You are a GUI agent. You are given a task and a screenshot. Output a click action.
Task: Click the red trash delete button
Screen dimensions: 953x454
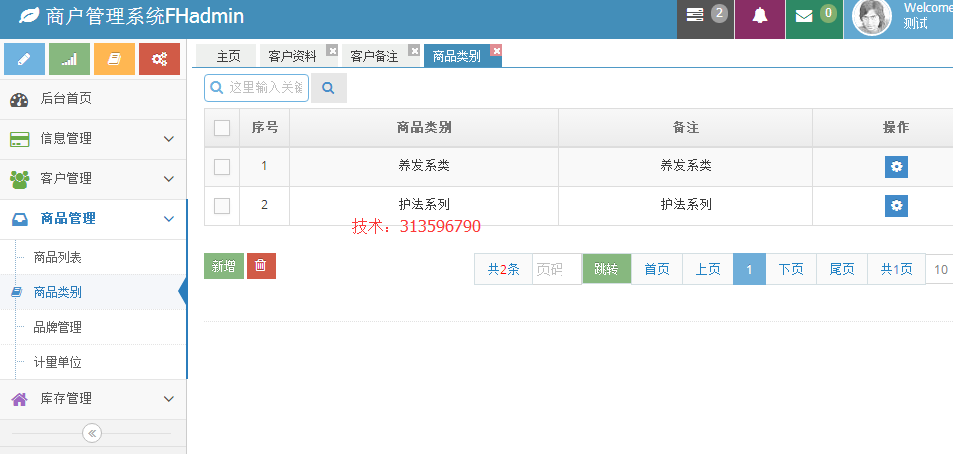coord(261,266)
